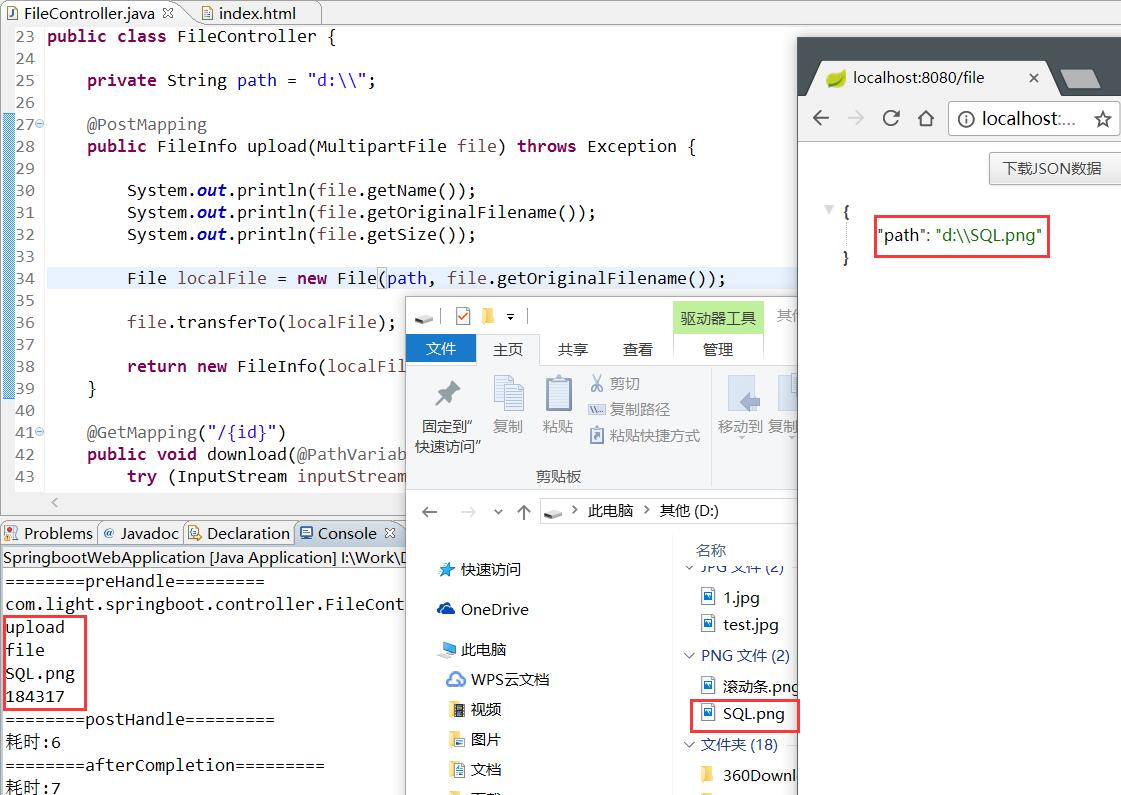Click the browser back arrow

coord(821,118)
